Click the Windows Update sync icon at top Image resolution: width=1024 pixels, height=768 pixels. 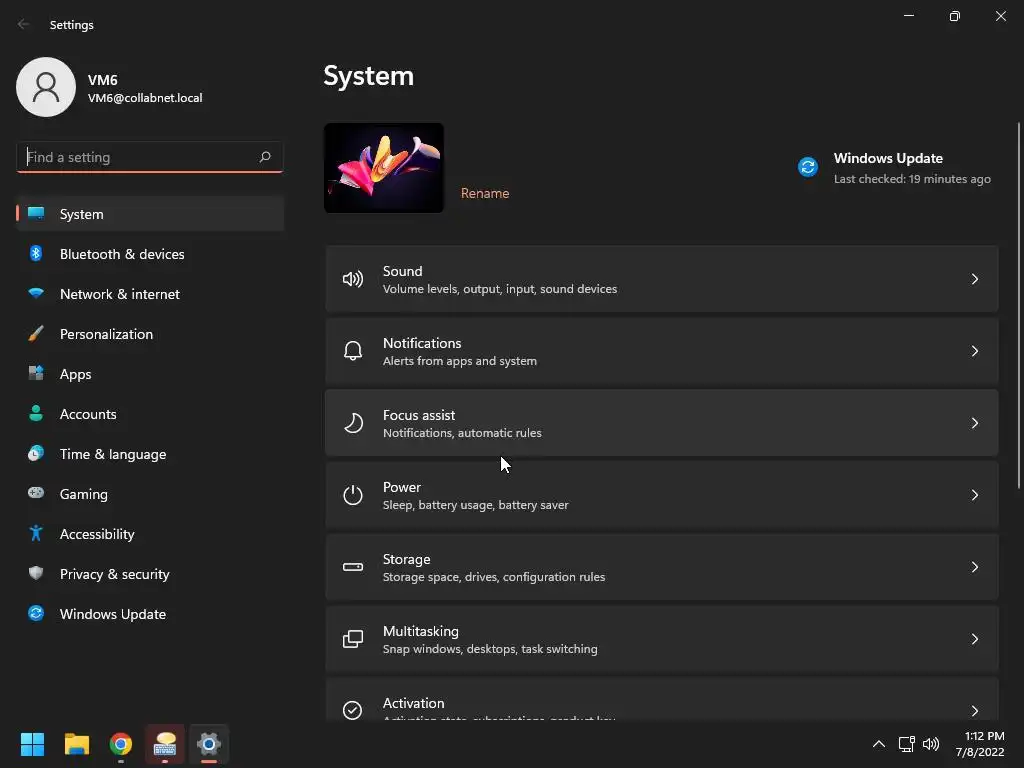tap(808, 167)
